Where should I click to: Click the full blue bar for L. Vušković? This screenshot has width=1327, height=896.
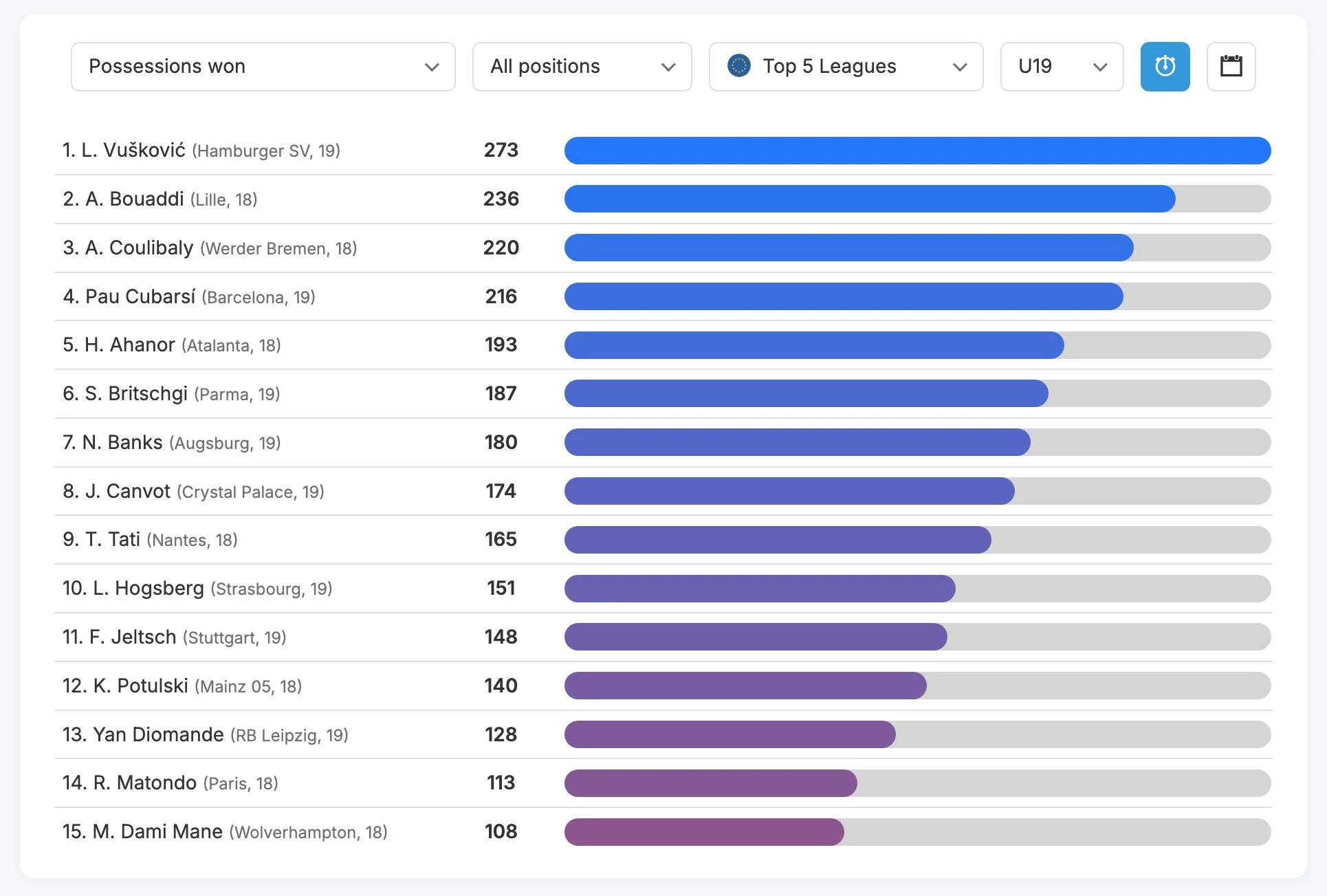click(x=917, y=151)
